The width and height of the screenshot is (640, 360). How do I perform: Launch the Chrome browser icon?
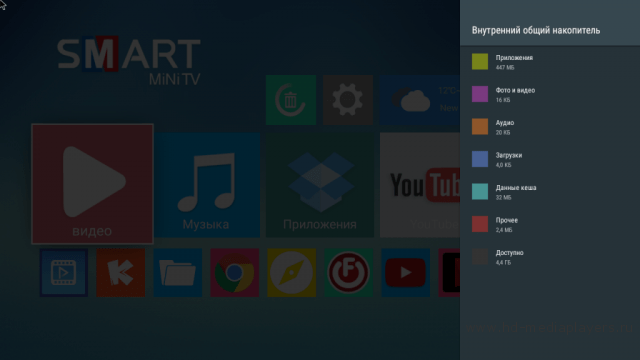click(234, 272)
